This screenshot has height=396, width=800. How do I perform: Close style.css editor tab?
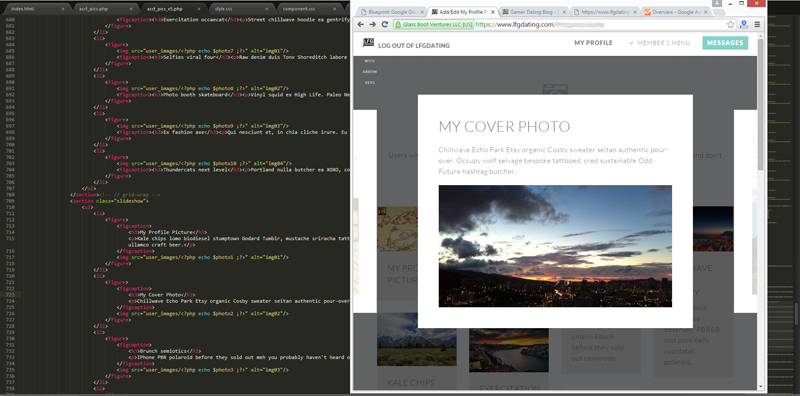(x=268, y=9)
